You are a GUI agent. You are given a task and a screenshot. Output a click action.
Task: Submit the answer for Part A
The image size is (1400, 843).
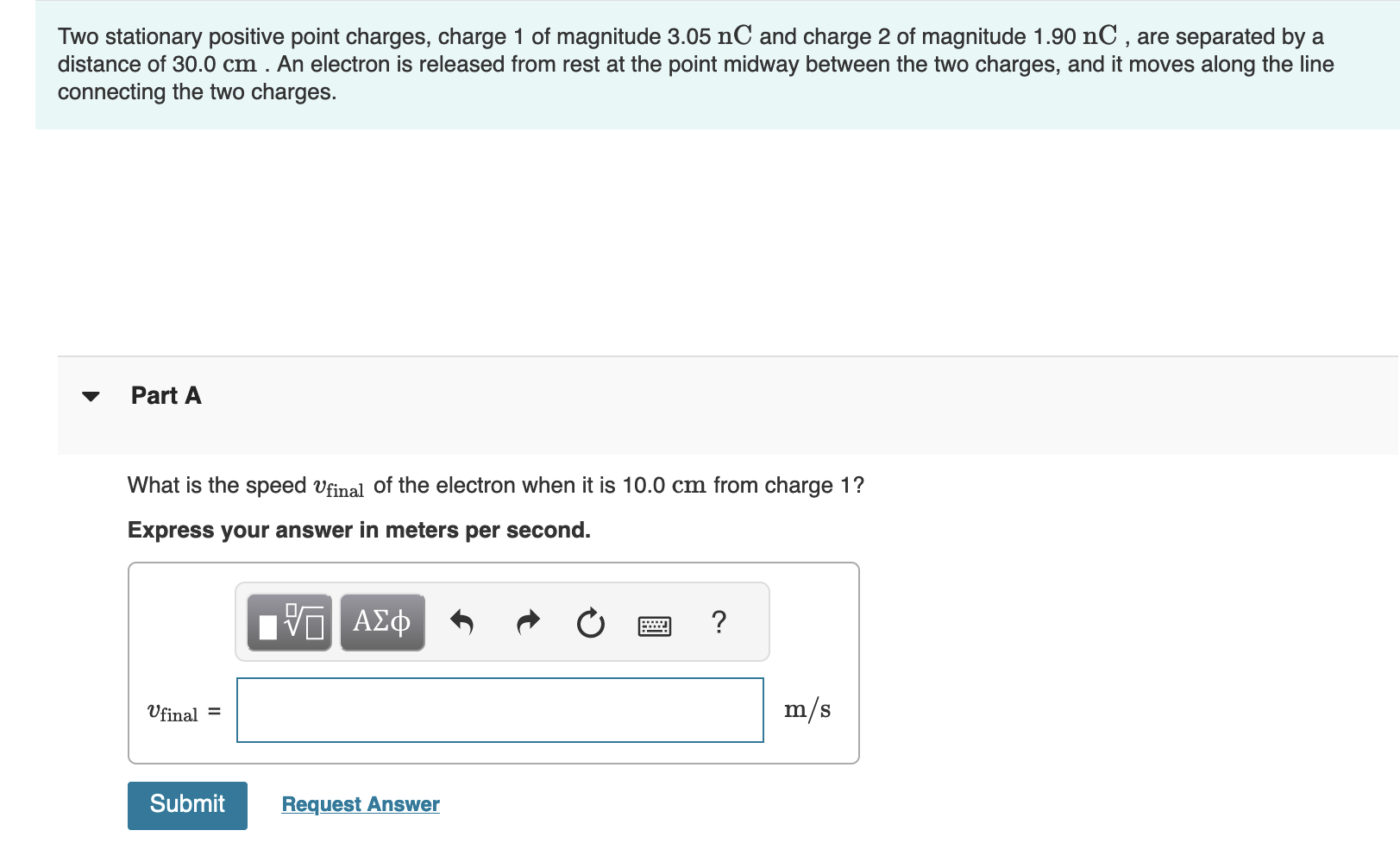point(186,803)
